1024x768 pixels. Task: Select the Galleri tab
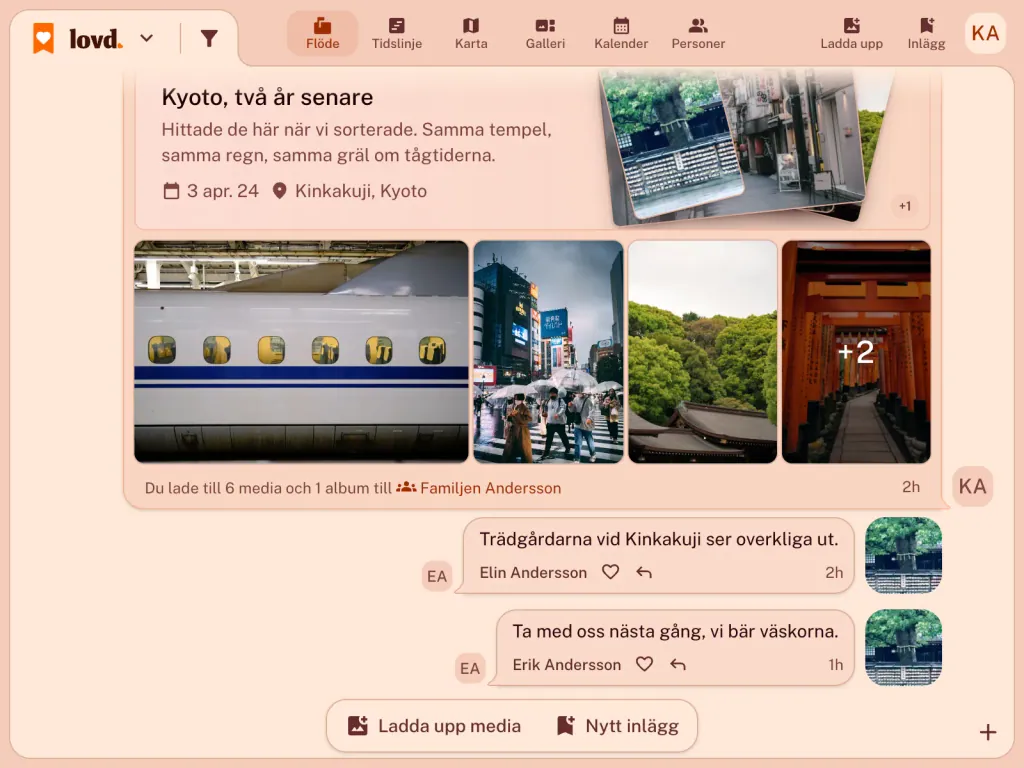(545, 34)
